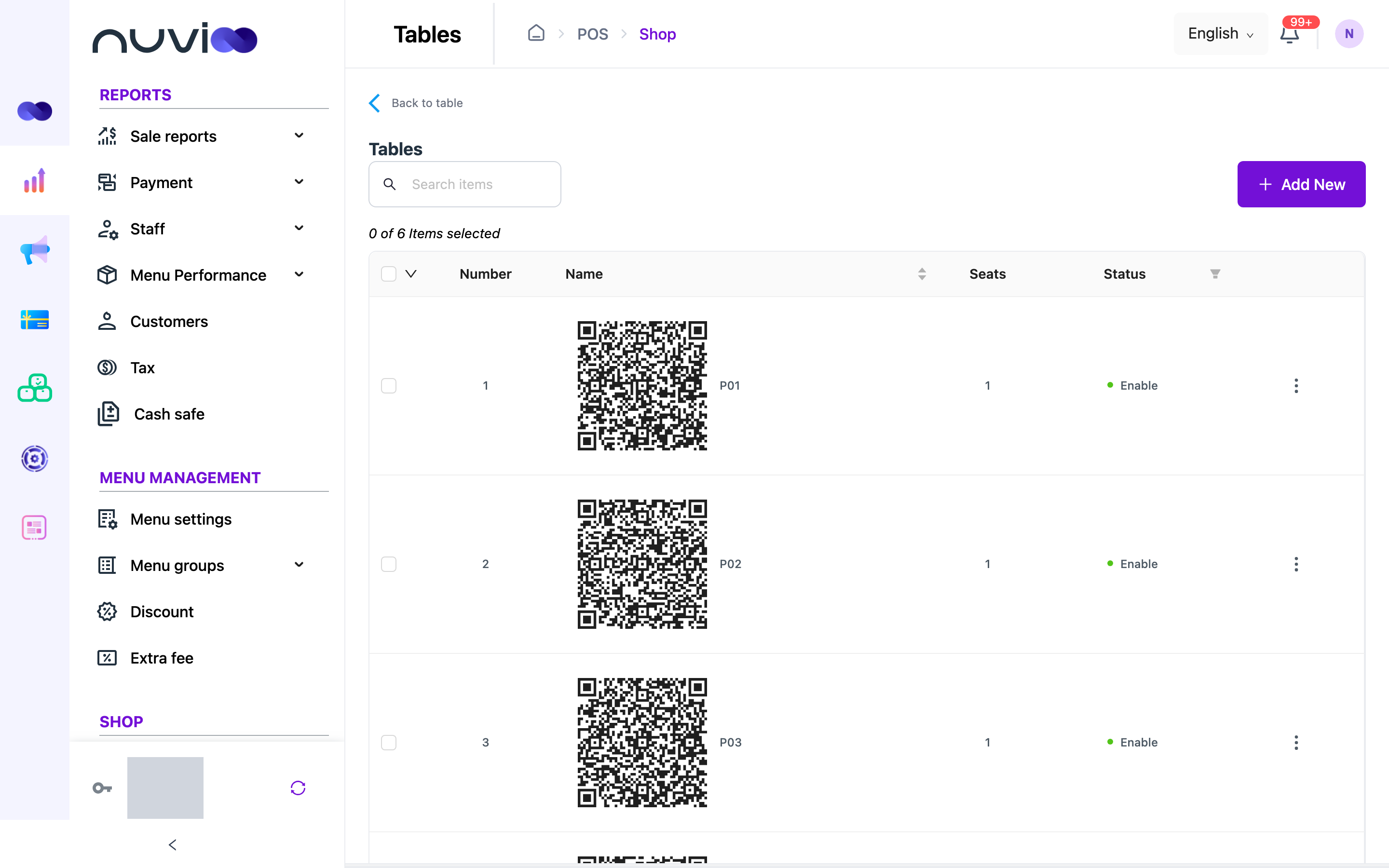Viewport: 1389px width, 868px height.
Task: Toggle the select-all checkbox in header
Action: tap(389, 274)
